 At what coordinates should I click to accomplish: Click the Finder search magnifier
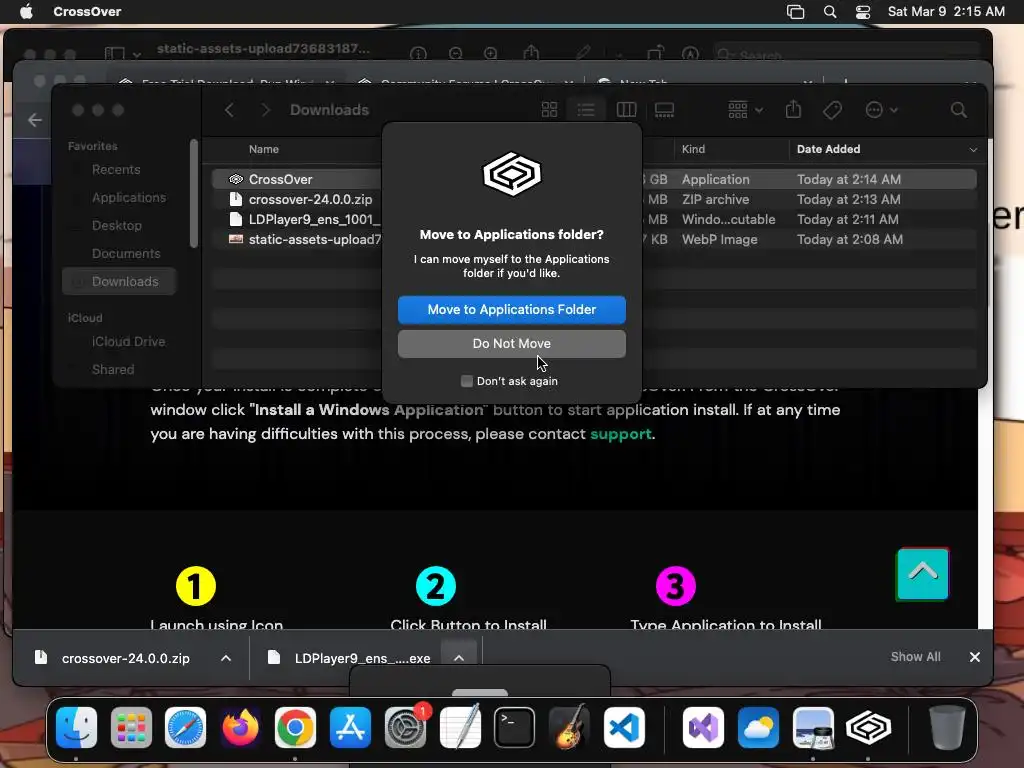958,110
